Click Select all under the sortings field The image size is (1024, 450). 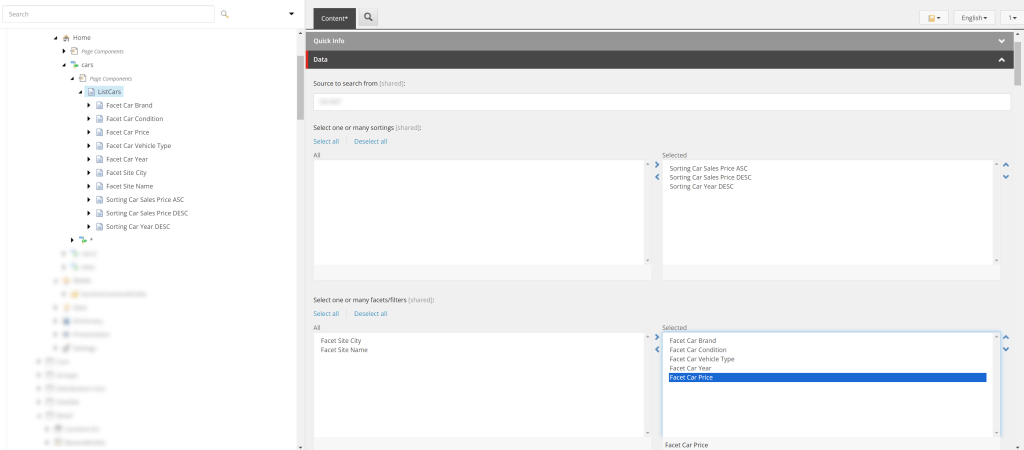tap(326, 142)
